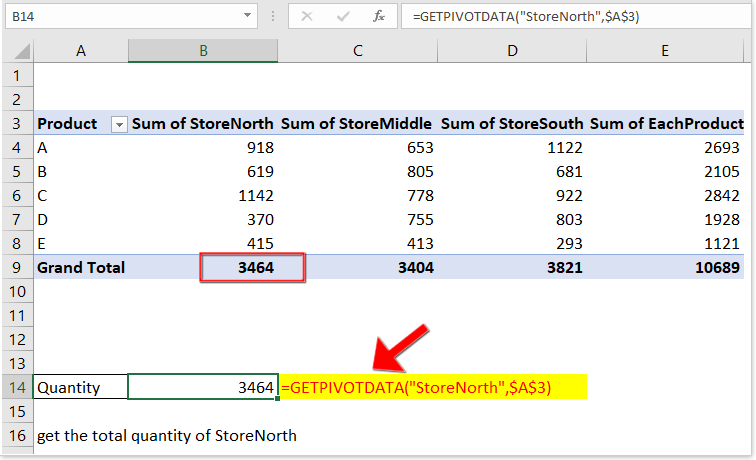Click the cell with text 'get the total quantity of StoreNorth'
Screen dimensions: 756x460
click(166, 435)
